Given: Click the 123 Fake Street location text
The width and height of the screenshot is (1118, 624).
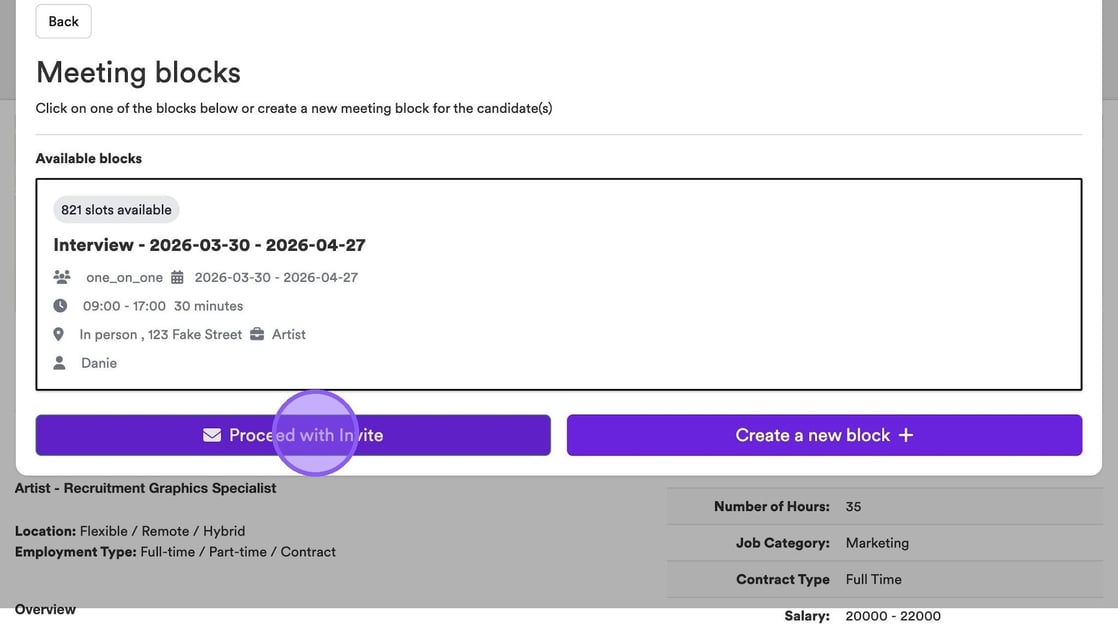Looking at the screenshot, I should [x=194, y=334].
